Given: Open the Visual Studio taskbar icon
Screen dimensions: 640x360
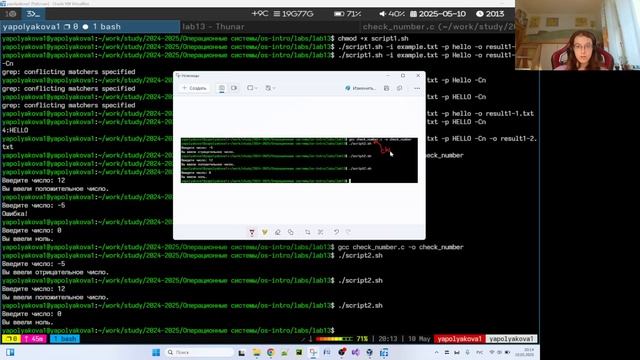Looking at the screenshot, I should coord(356,352).
